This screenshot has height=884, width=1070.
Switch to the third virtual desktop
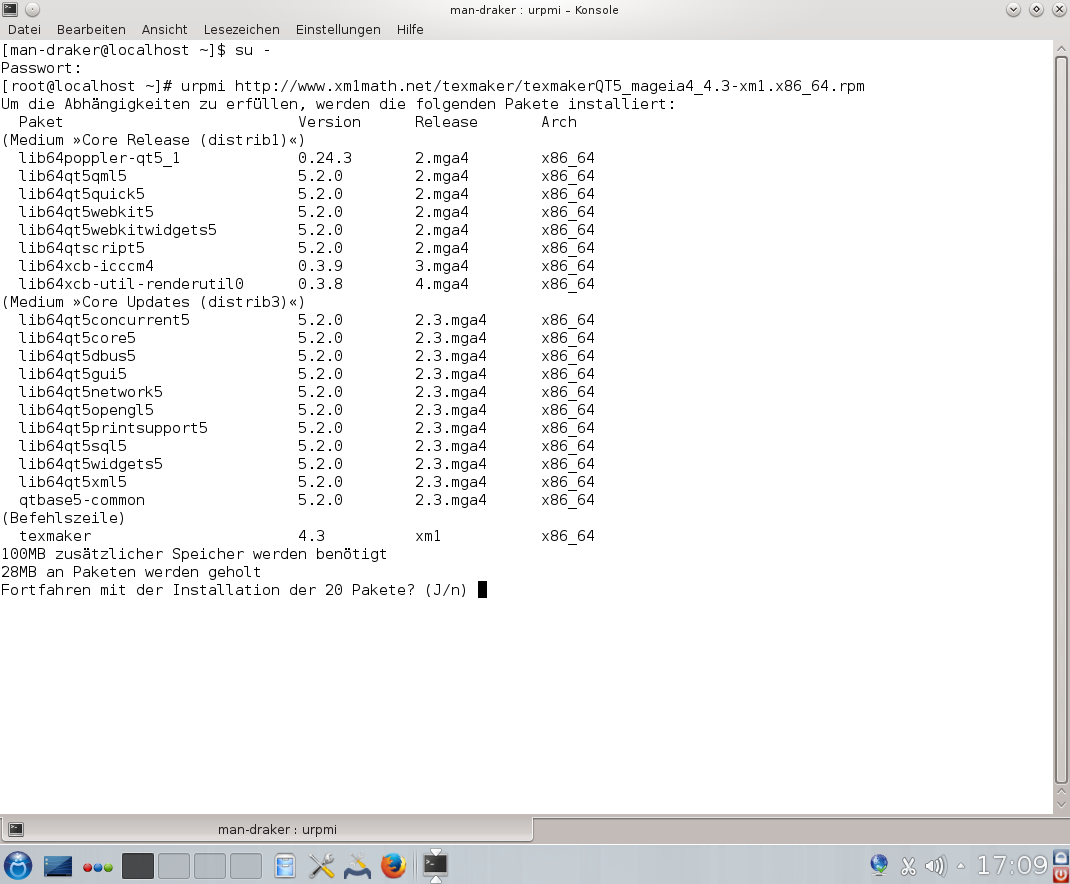[x=209, y=866]
